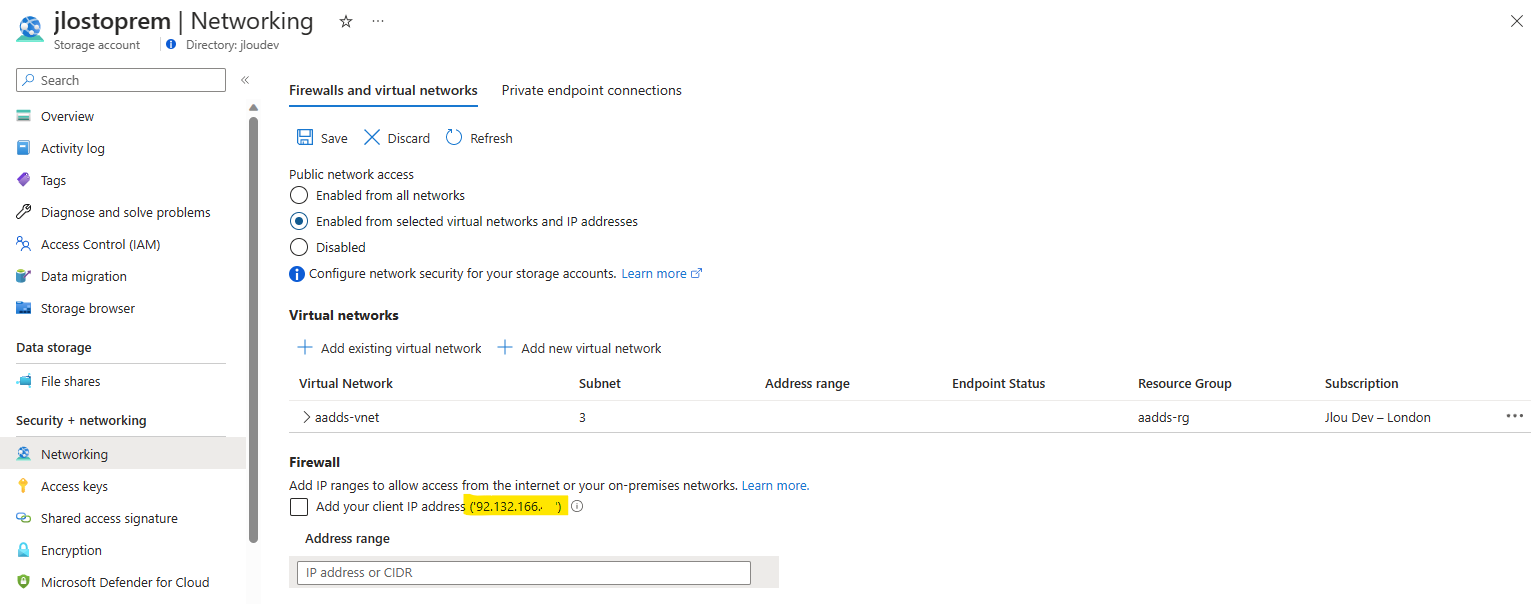Open the row options ellipsis for aadds-vnet
Screen dimensions: 1531x604
pyautogui.click(x=1514, y=416)
